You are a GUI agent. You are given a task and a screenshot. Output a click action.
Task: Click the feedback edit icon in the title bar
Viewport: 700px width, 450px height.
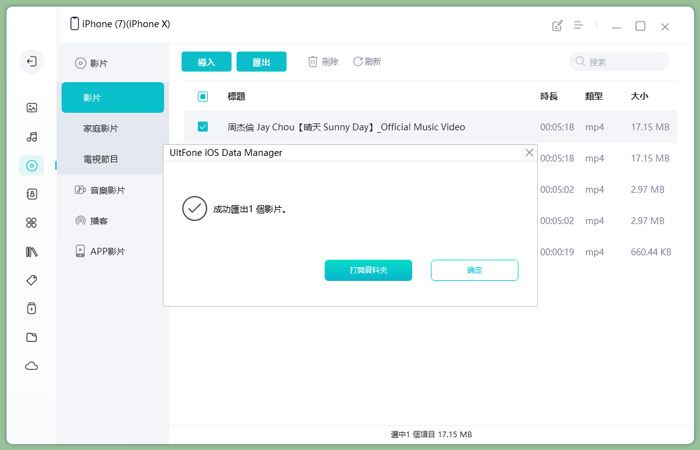point(557,26)
